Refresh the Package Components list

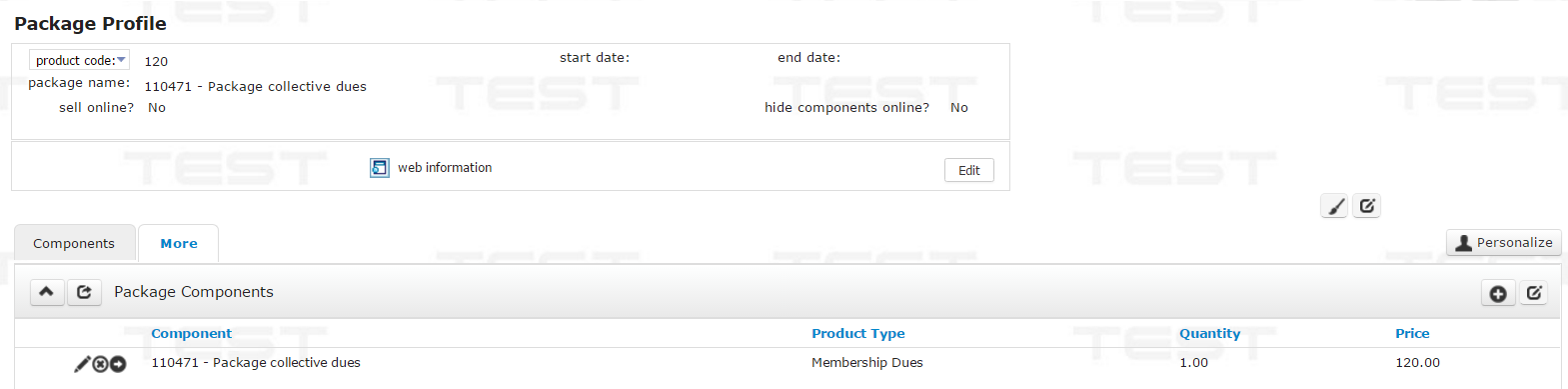(84, 292)
